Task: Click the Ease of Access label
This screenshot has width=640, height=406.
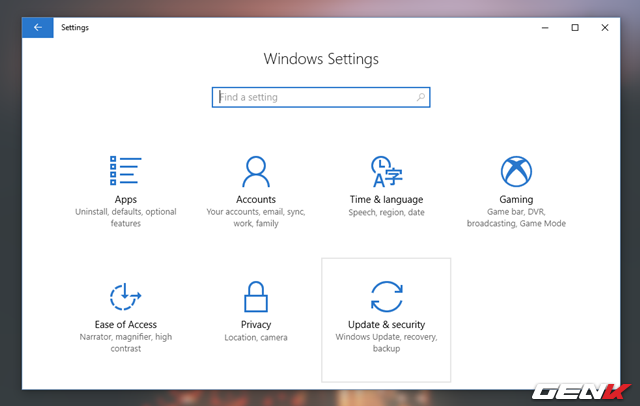Action: tap(125, 324)
